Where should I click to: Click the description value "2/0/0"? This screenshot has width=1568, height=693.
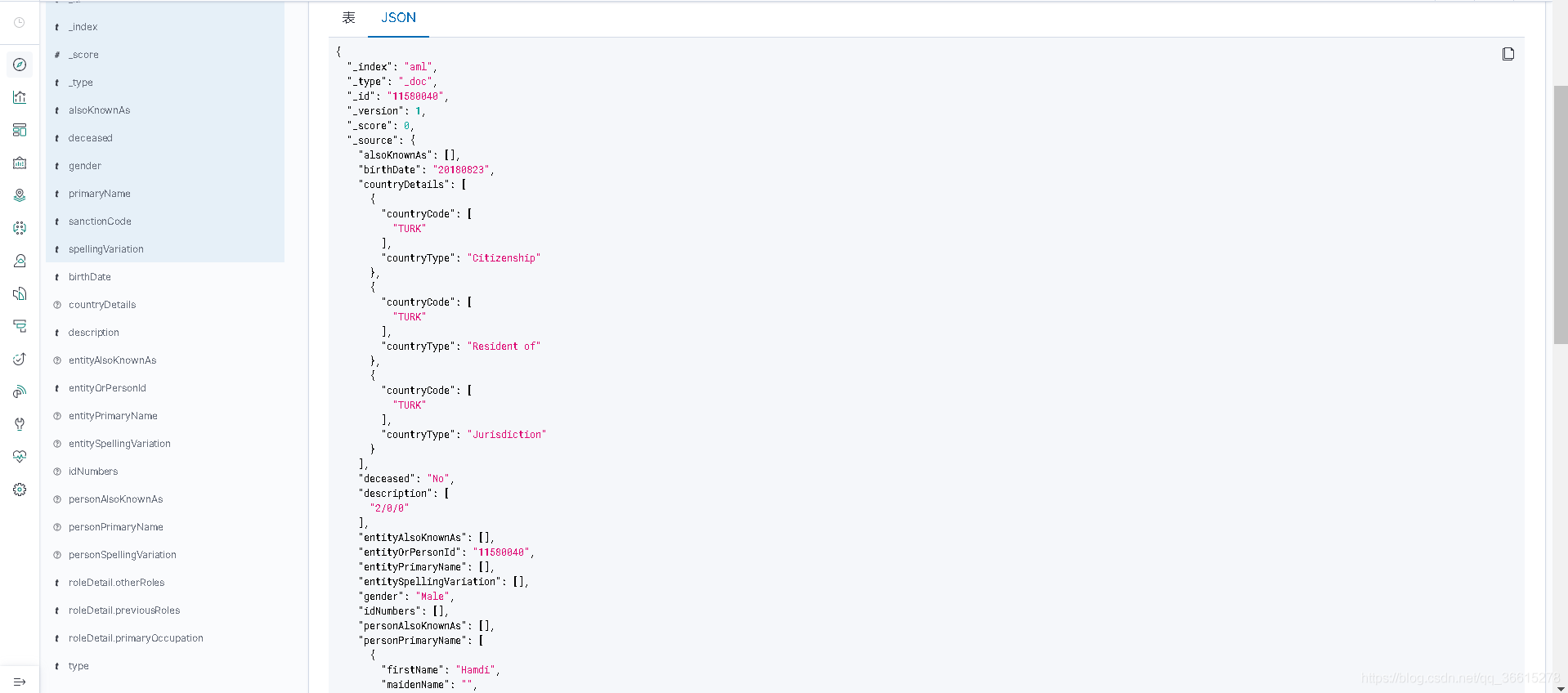point(390,508)
